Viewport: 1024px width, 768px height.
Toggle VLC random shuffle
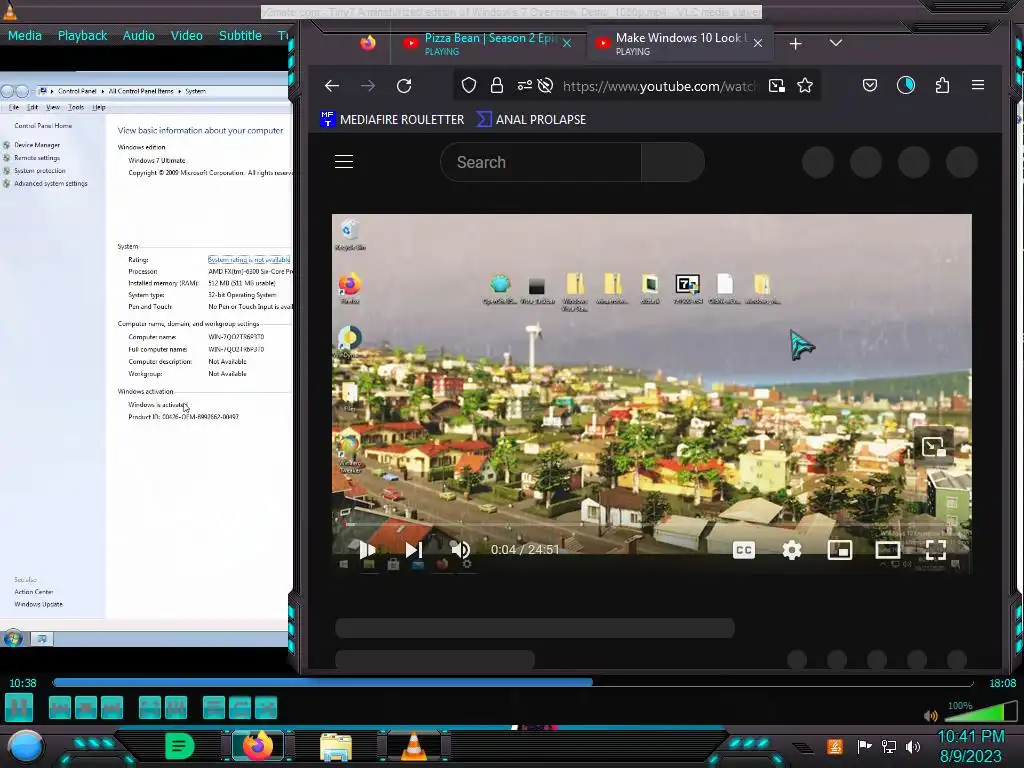tap(266, 707)
